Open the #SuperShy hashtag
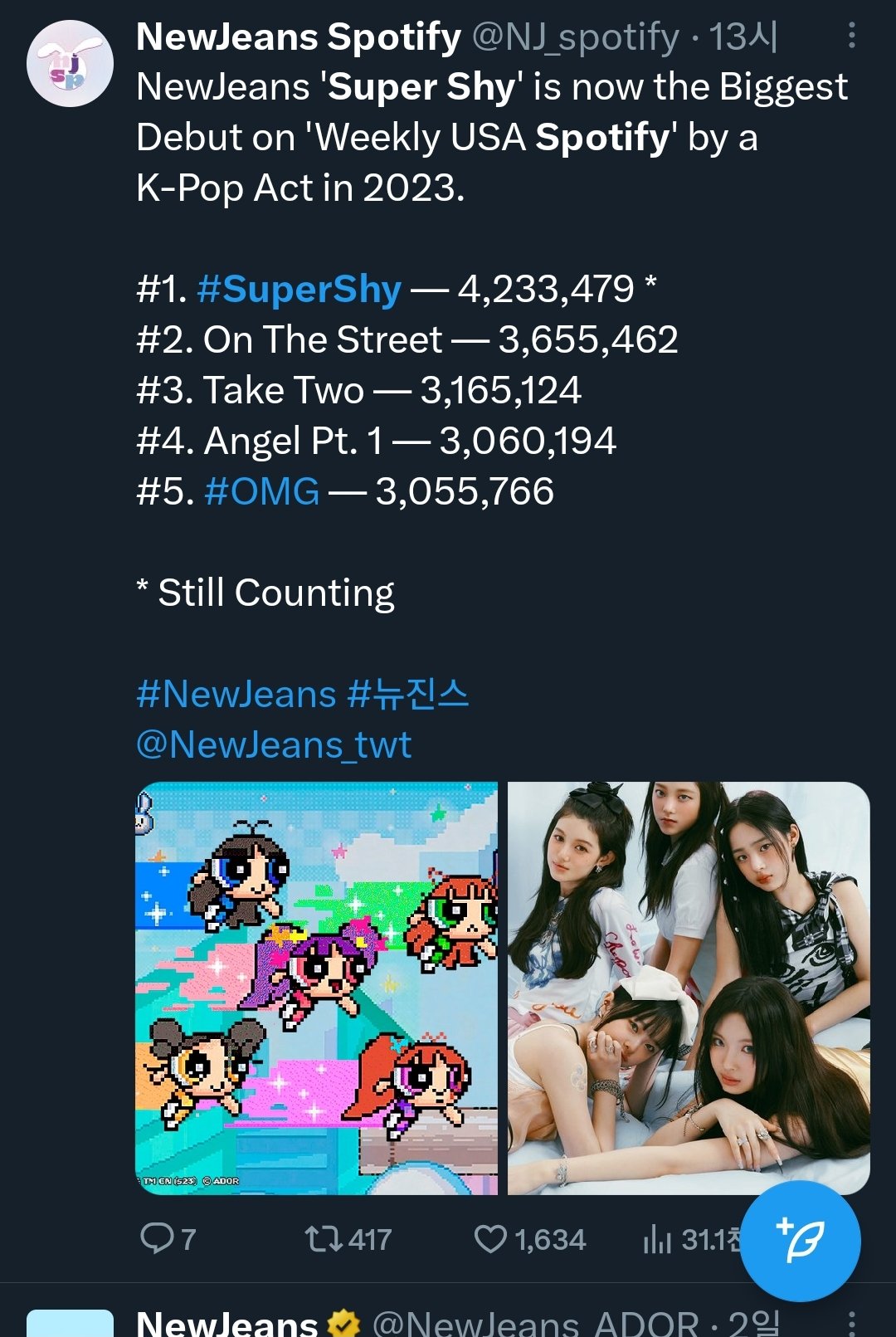 click(299, 290)
